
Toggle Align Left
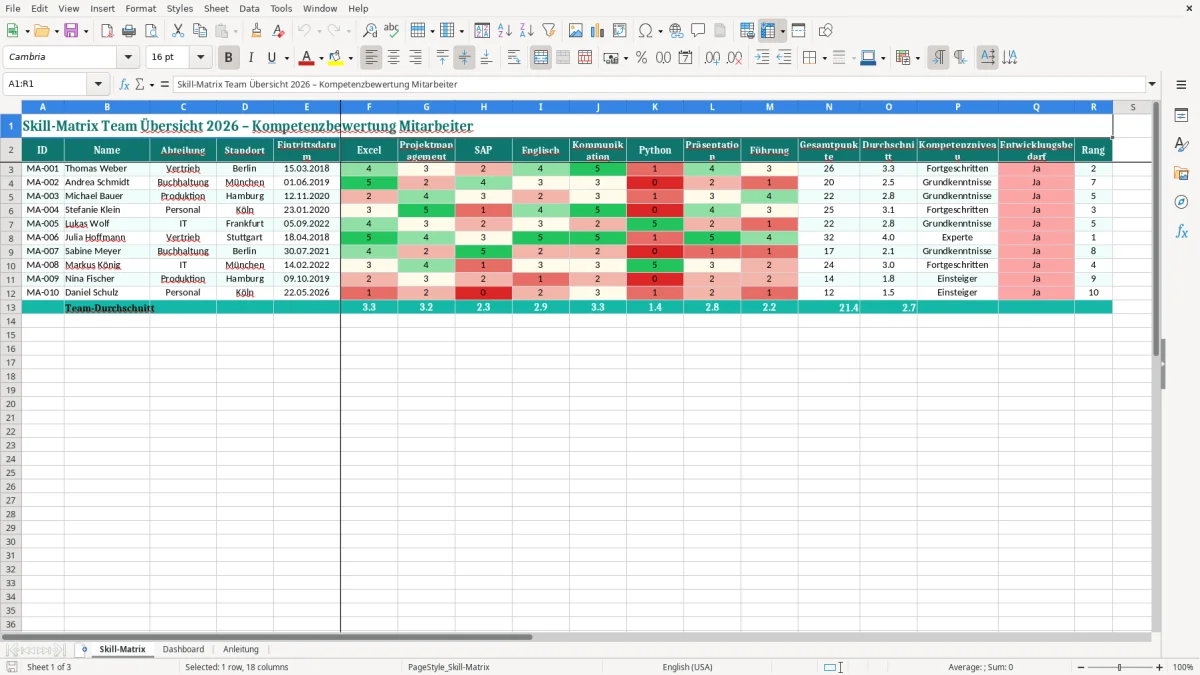pos(372,58)
